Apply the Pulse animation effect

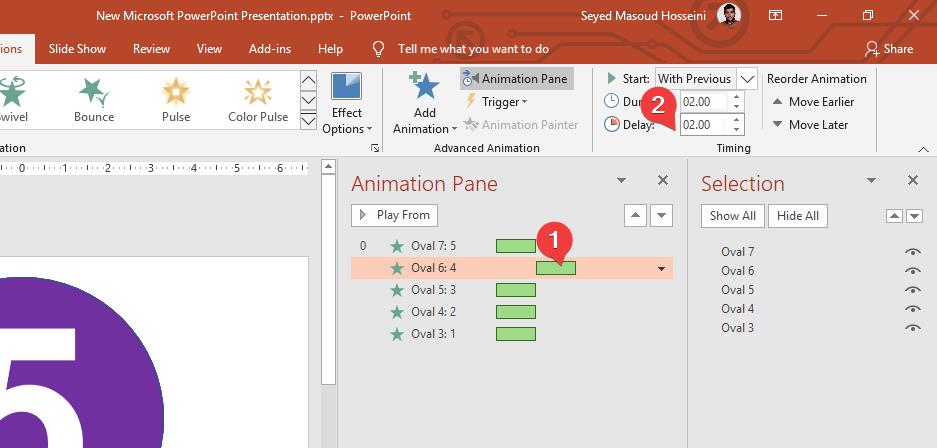176,100
